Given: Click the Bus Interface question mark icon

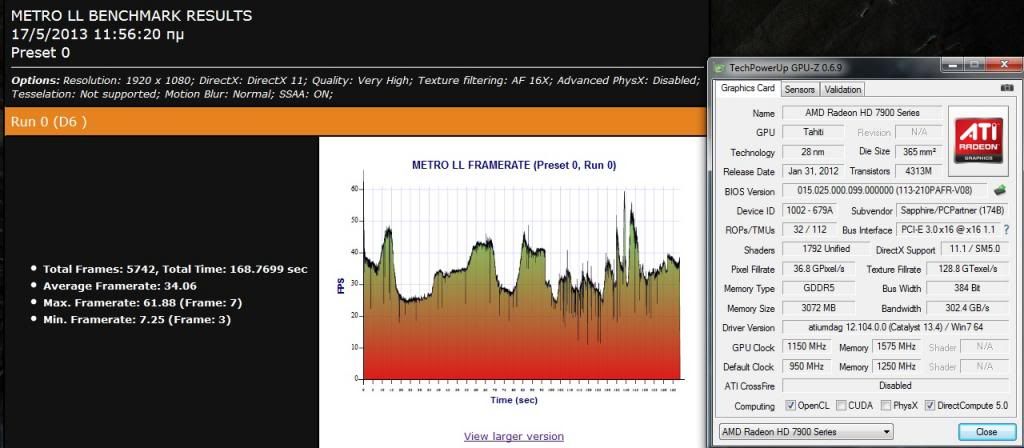Looking at the screenshot, I should pos(1006,230).
